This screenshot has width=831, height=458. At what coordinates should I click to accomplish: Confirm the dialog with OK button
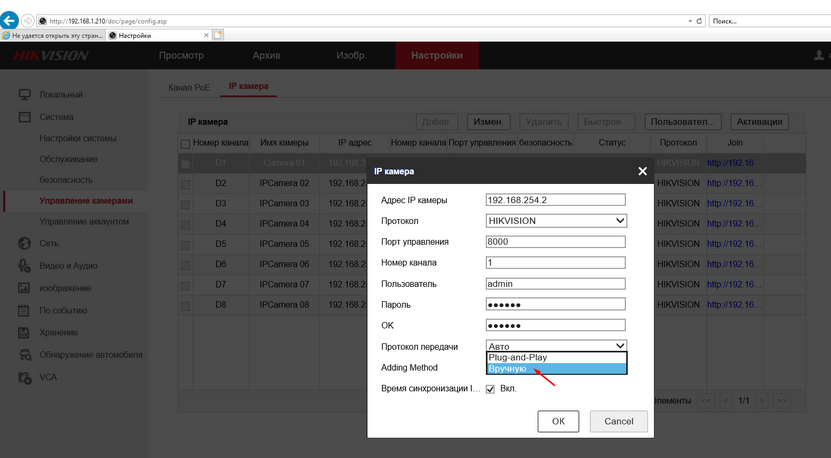[558, 421]
